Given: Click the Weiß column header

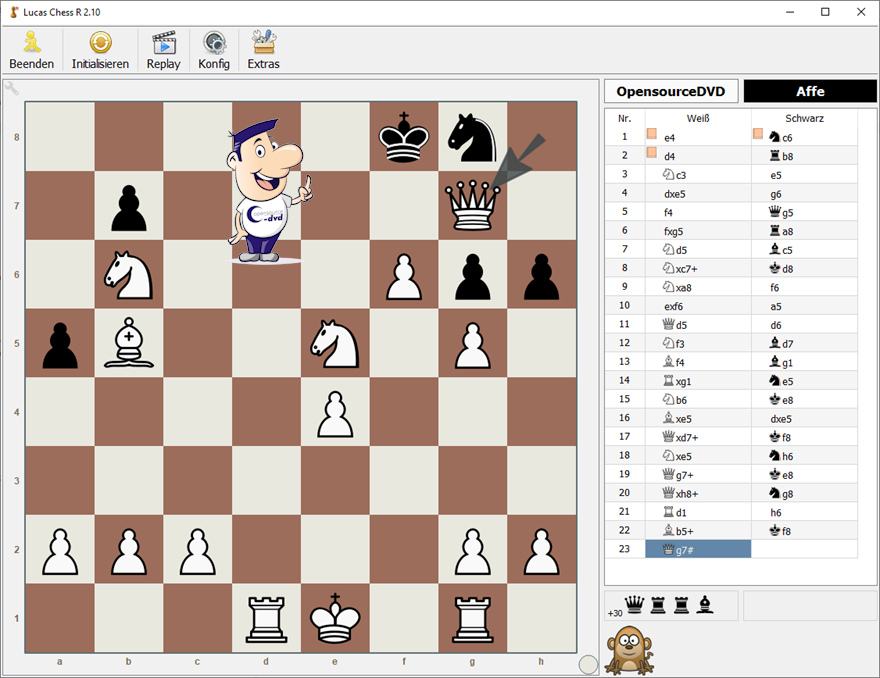Looking at the screenshot, I should [698, 118].
